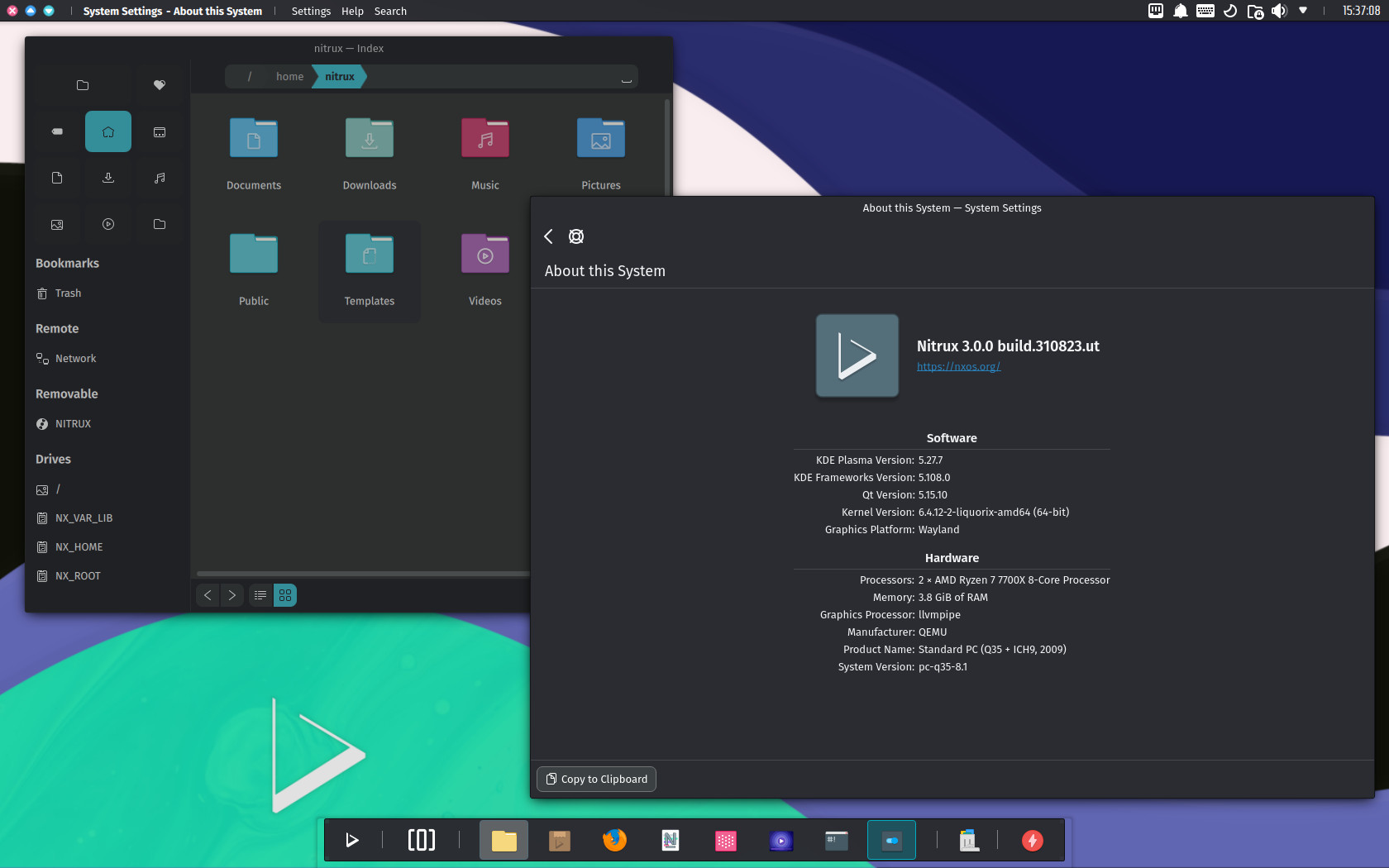Image resolution: width=1389 pixels, height=868 pixels.
Task: Go back in Index file manager
Action: pyautogui.click(x=208, y=595)
